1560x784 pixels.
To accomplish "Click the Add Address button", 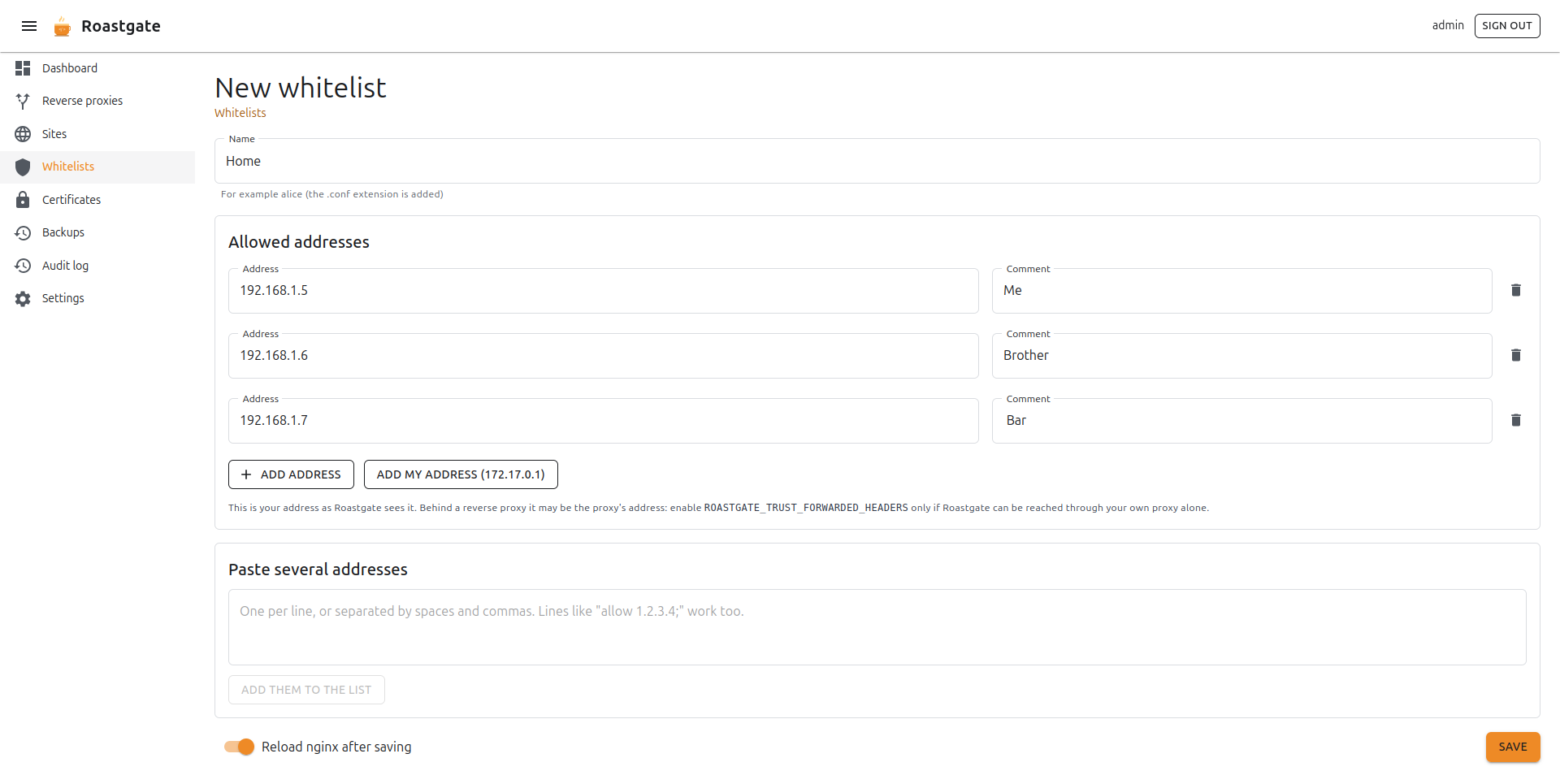I will tap(291, 474).
